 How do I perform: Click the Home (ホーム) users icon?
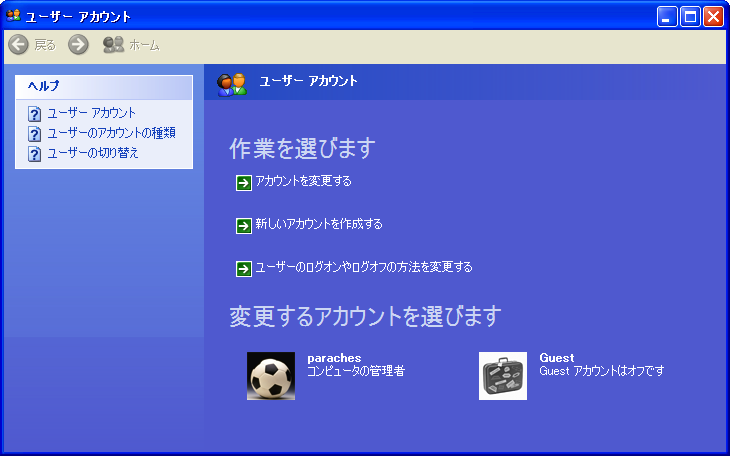click(114, 44)
